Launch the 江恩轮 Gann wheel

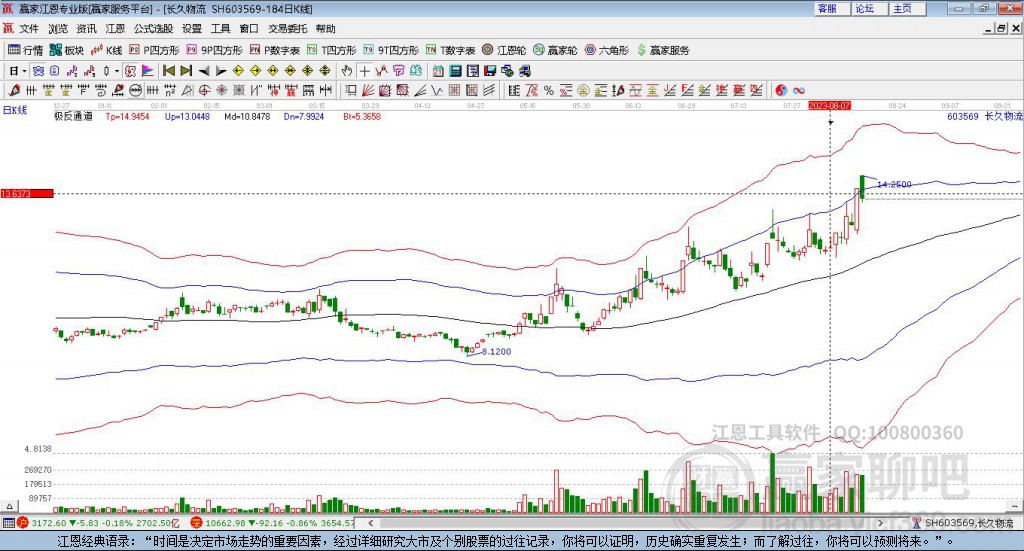[x=504, y=50]
